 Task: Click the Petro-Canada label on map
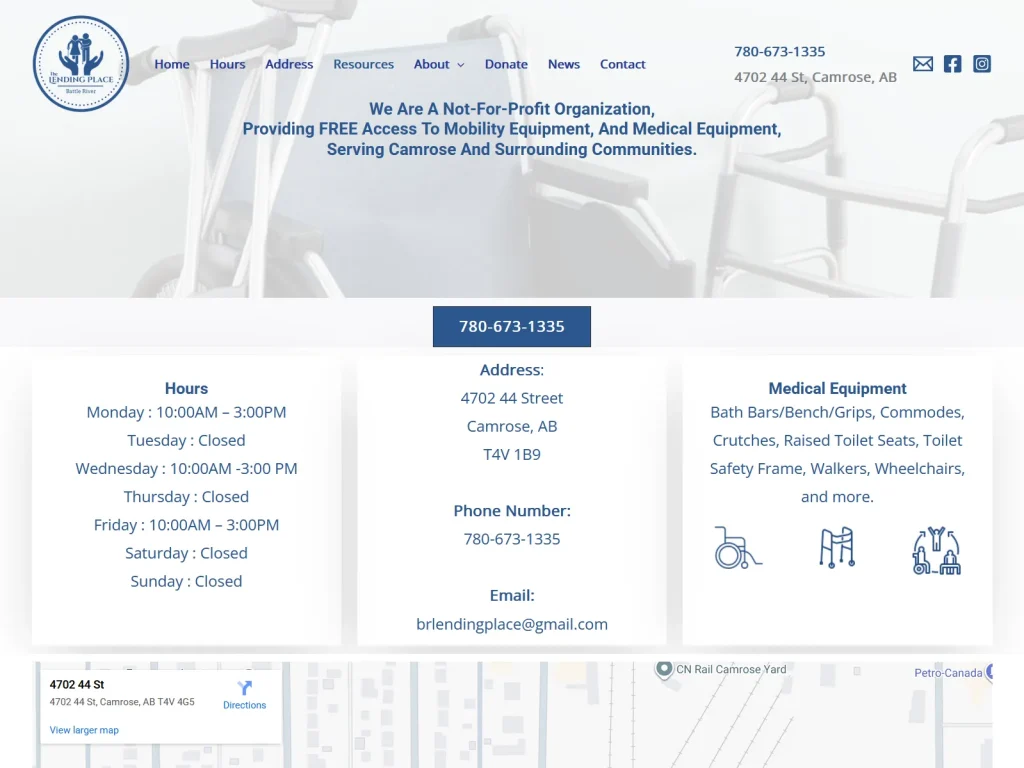pos(947,673)
